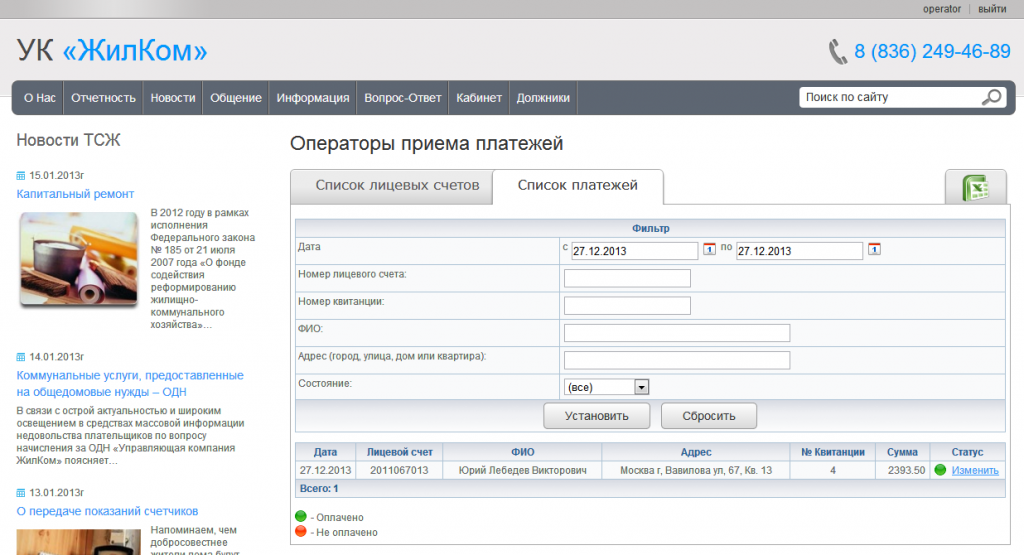1024x555 pixels.
Task: Open the Отчетность menu item
Action: 103,98
